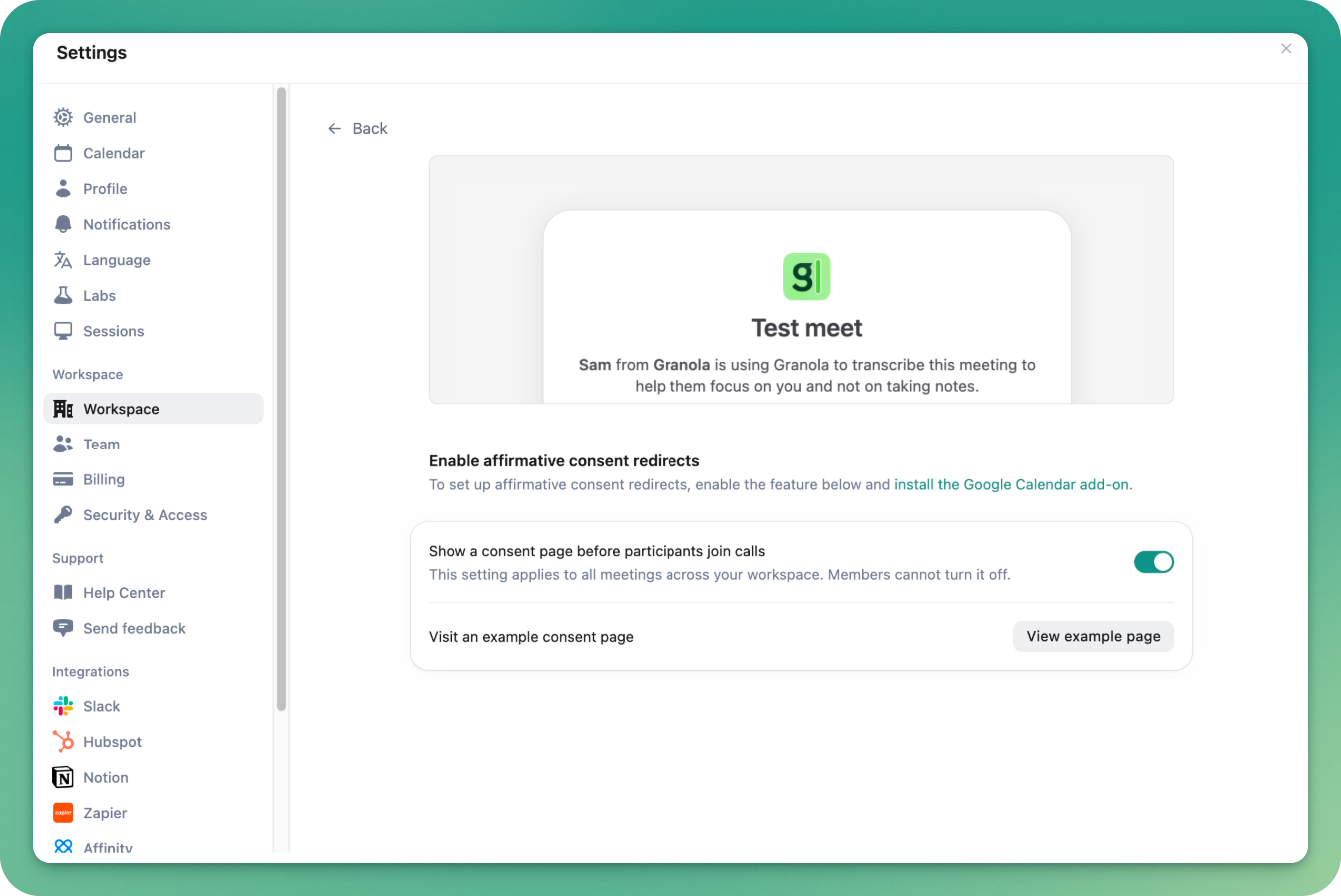The width and height of the screenshot is (1341, 896).
Task: Open the Hubspot integration icon
Action: [63, 742]
